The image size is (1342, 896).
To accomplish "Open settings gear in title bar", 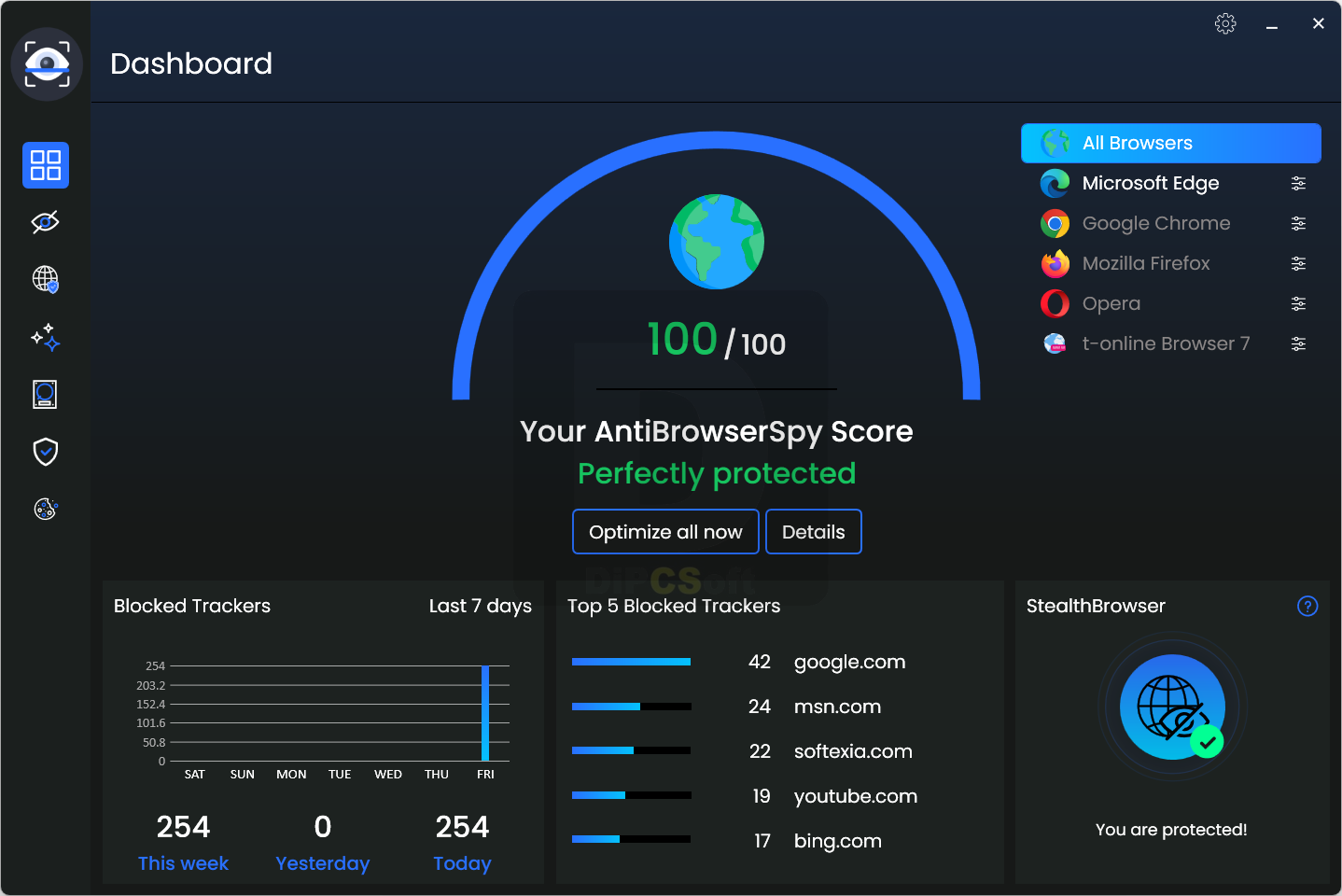I will pyautogui.click(x=1225, y=23).
